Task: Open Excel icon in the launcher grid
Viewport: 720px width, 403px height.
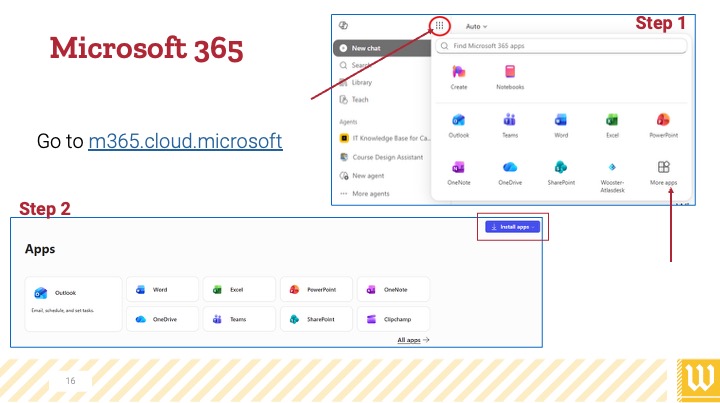Action: tap(612, 125)
